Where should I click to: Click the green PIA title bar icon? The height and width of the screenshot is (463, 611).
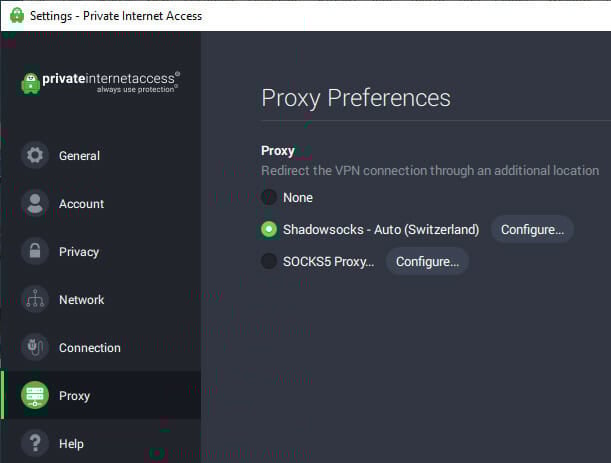[17, 16]
